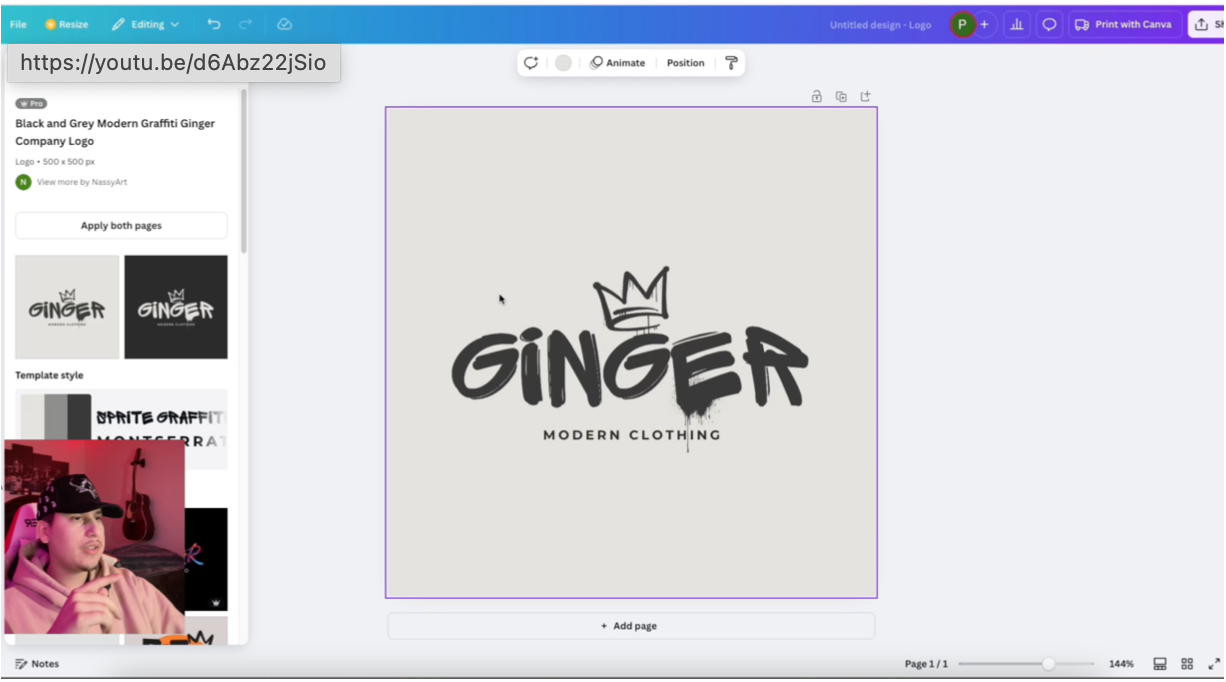Open the Analytics bar chart icon
The image size is (1226, 682).
[x=1017, y=24]
